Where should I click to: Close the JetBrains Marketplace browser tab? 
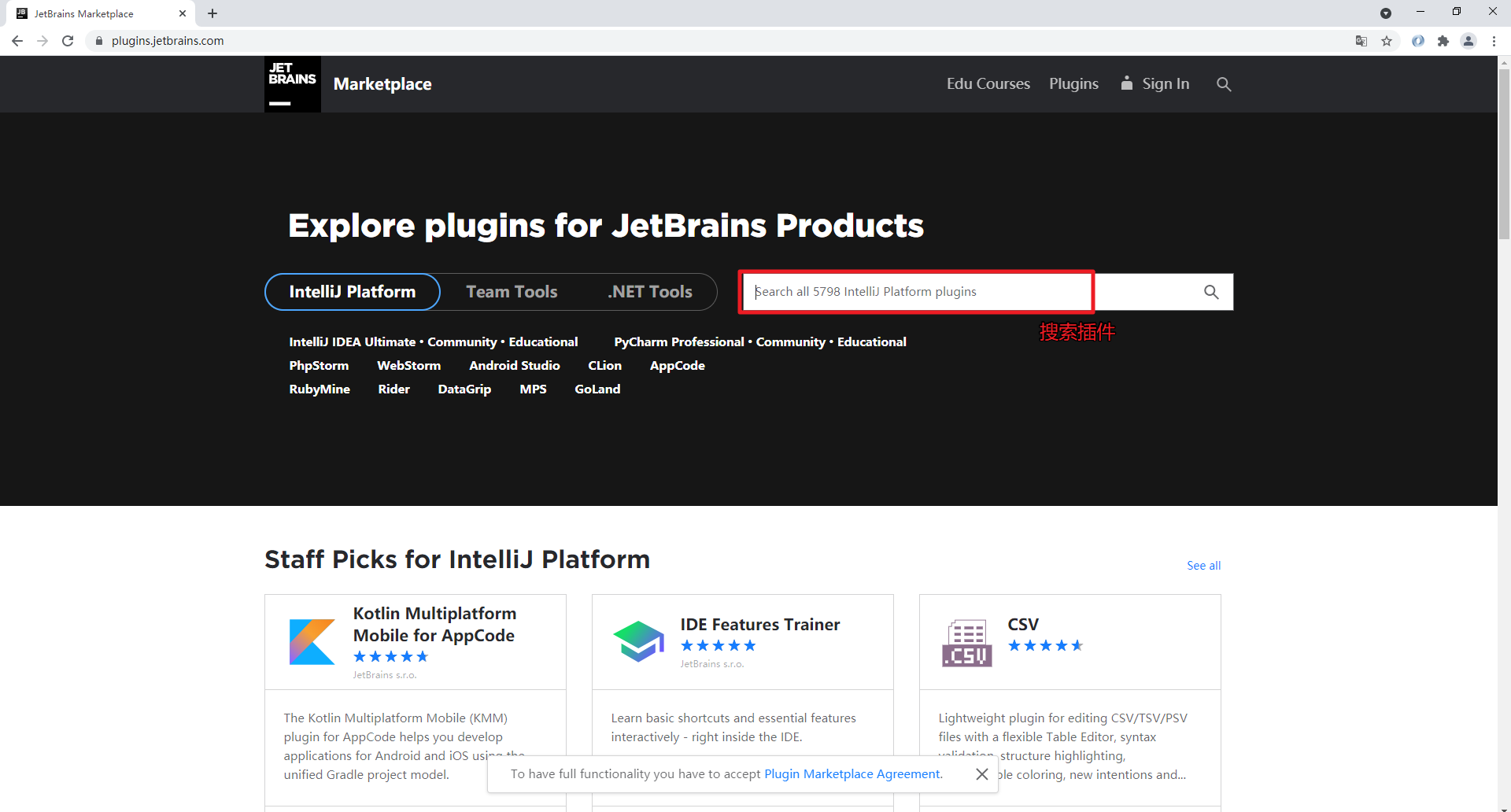183,13
